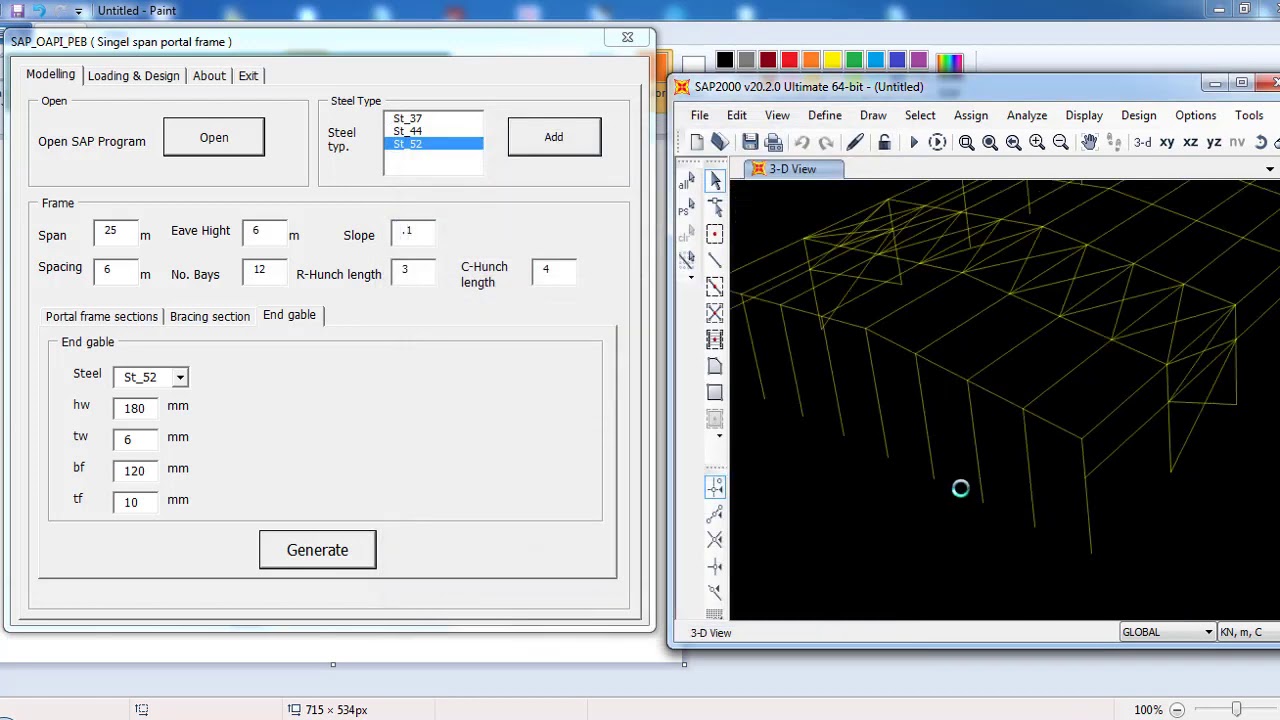This screenshot has height=720, width=1280.
Task: Switch to the Loading & Design tab
Action: 133,76
